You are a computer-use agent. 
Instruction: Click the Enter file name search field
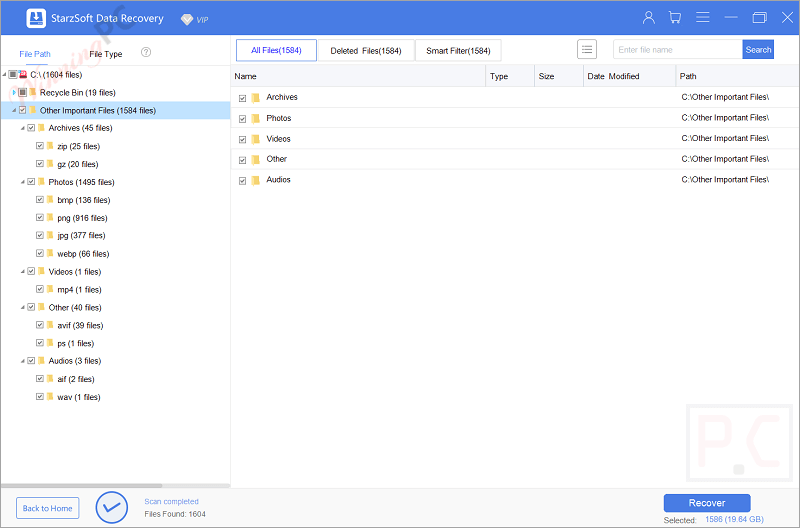pos(678,49)
